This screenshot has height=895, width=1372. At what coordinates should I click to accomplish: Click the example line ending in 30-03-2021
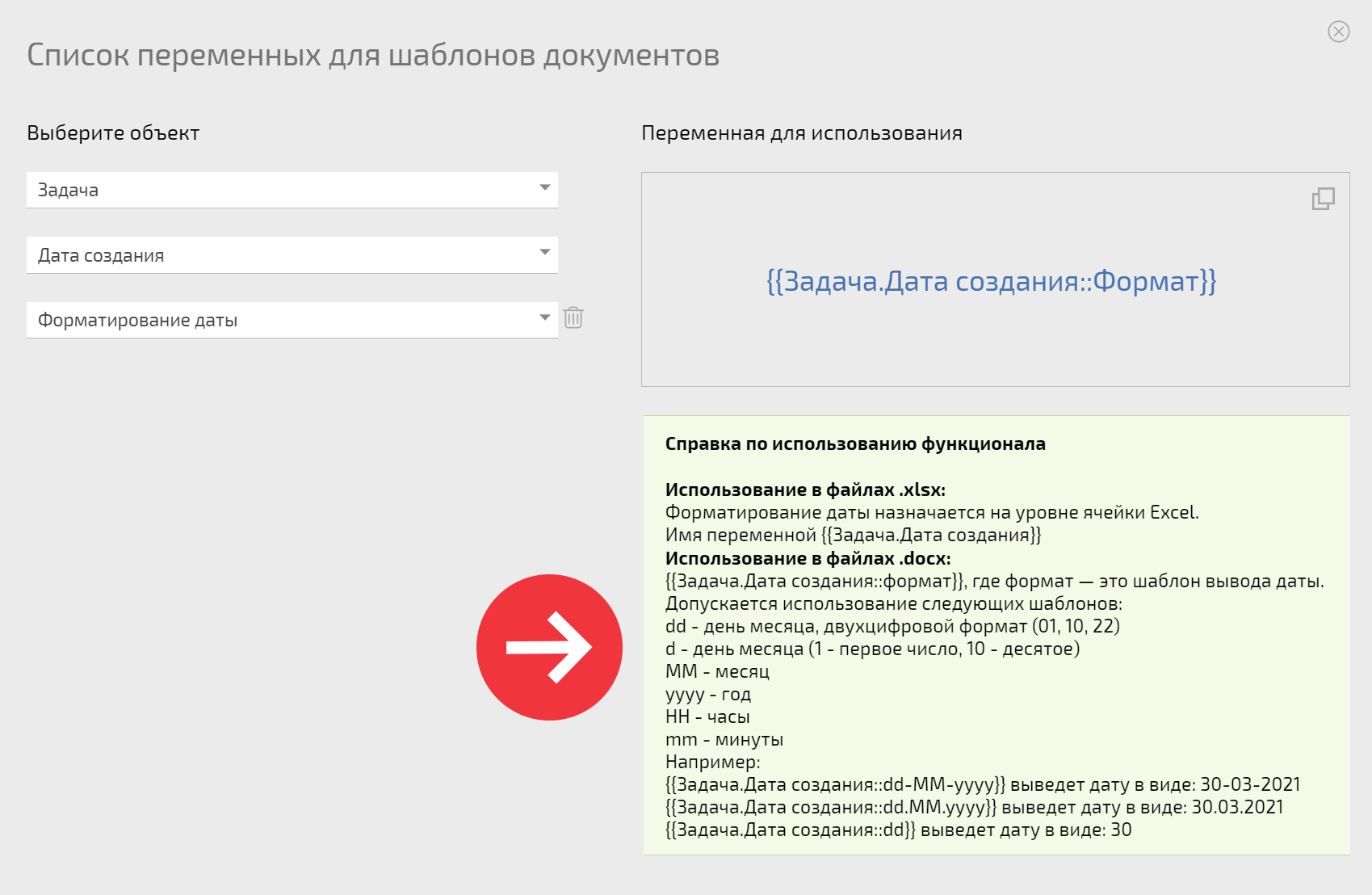point(983,784)
